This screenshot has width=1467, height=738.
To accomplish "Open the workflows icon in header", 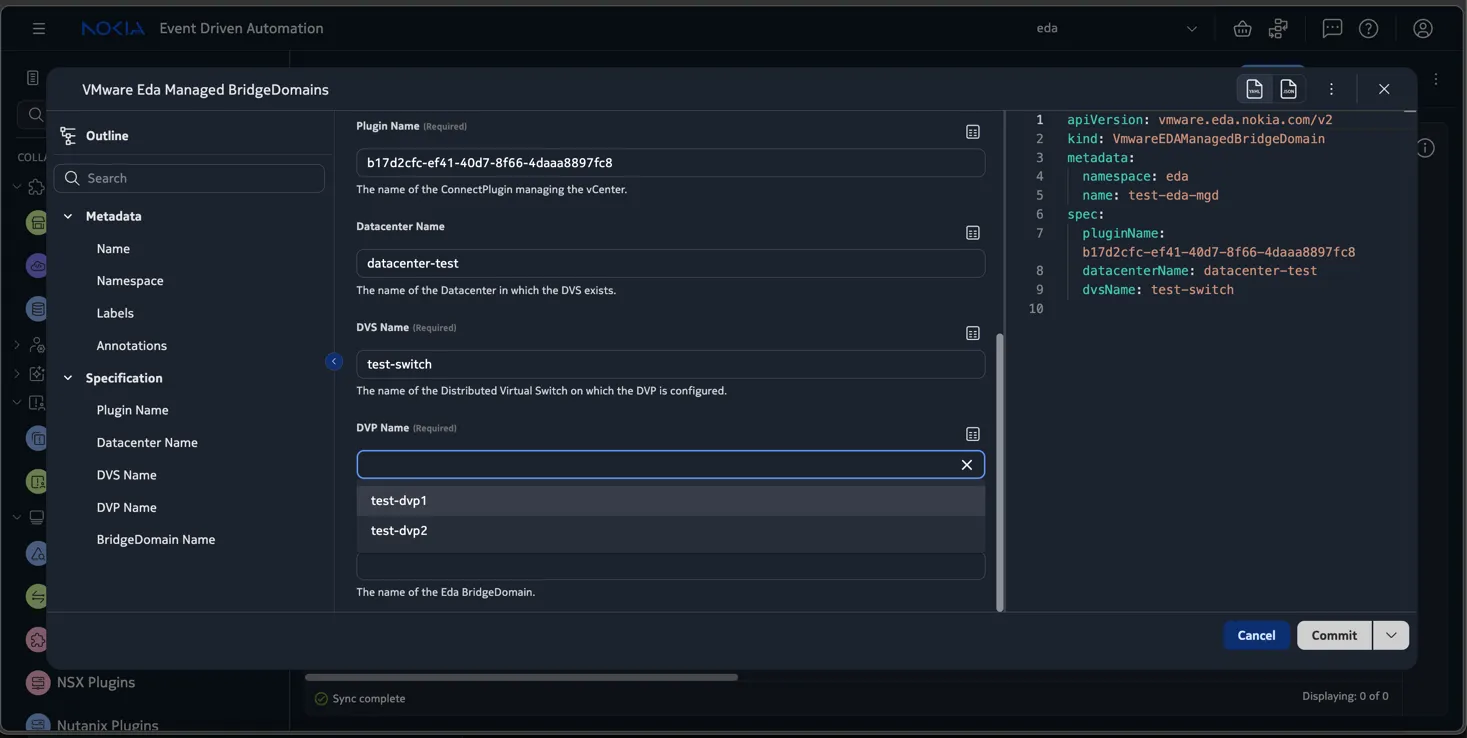I will pyautogui.click(x=1278, y=28).
